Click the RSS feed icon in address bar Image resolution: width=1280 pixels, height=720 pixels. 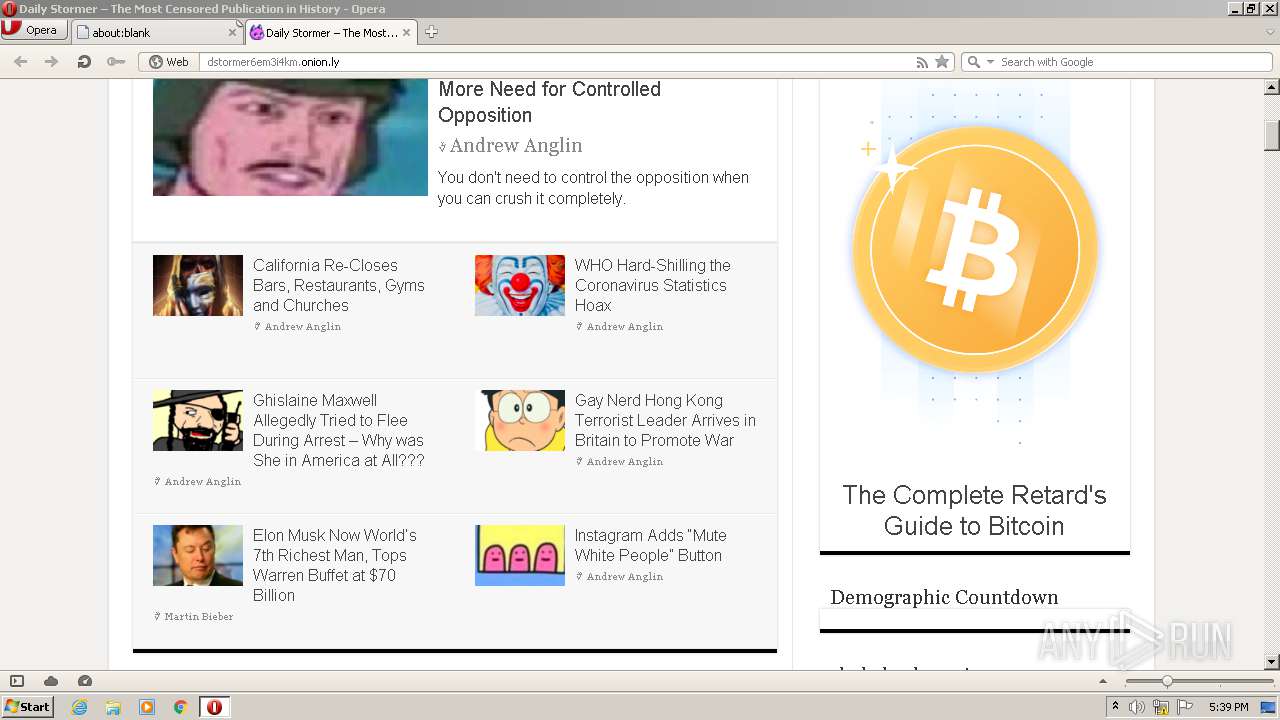coord(922,62)
